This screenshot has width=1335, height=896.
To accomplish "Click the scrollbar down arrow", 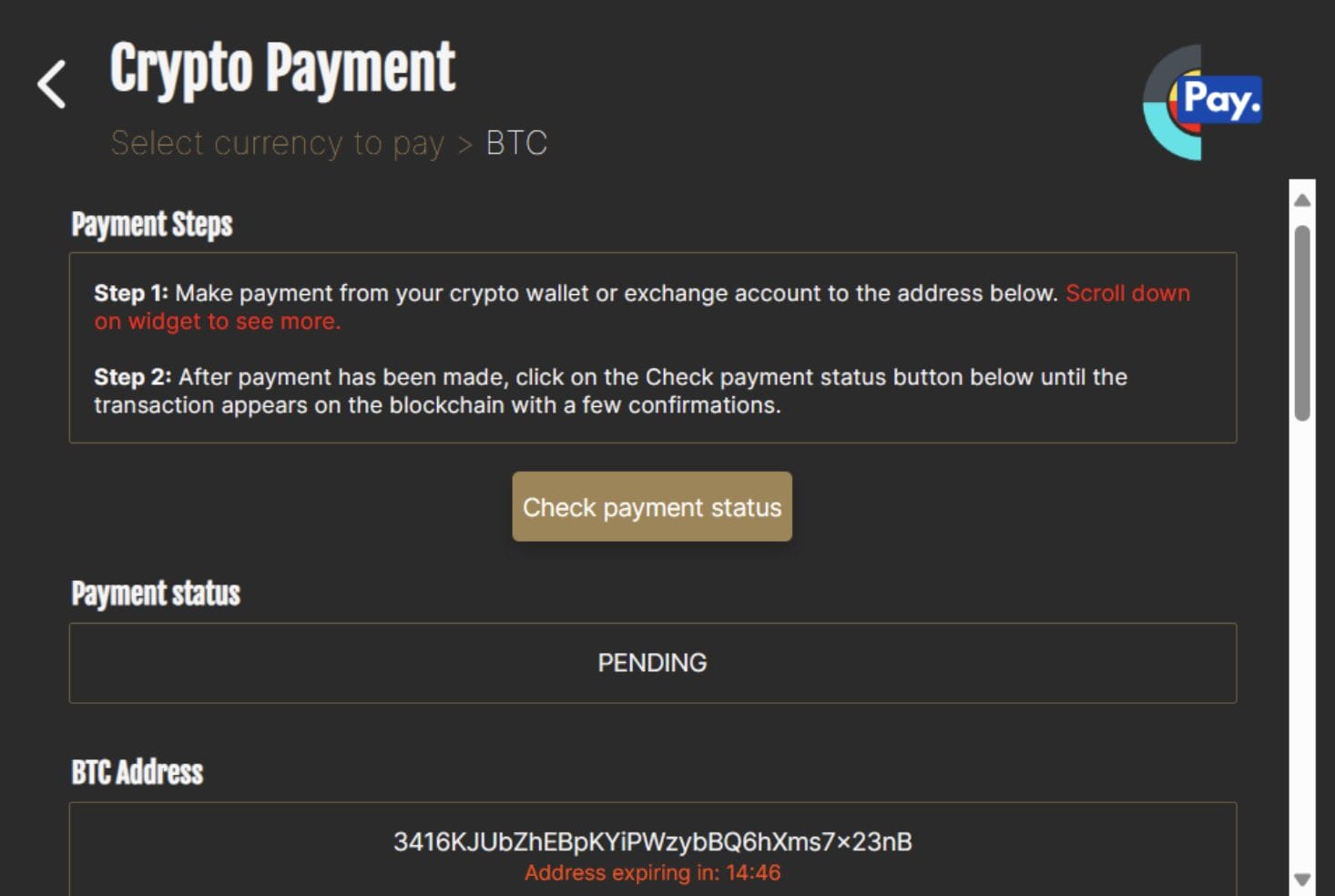I will (1302, 880).
